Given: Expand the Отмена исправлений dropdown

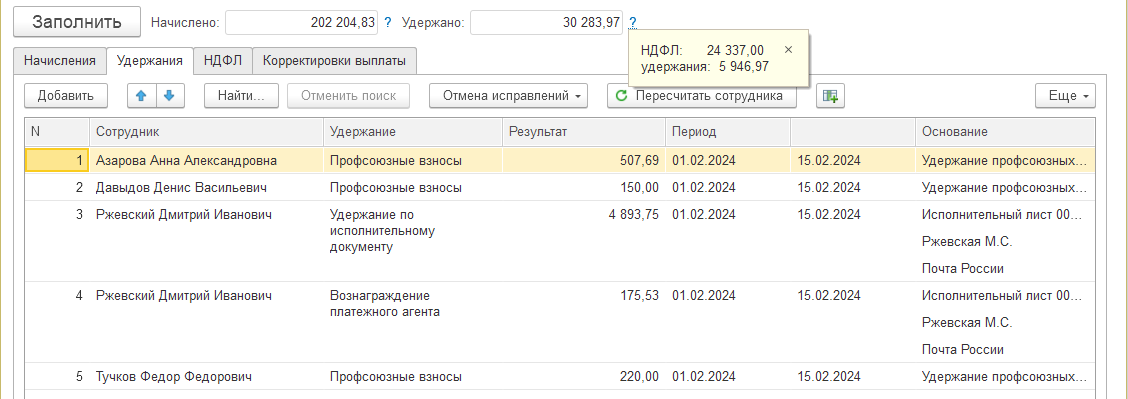Looking at the screenshot, I should coord(508,96).
